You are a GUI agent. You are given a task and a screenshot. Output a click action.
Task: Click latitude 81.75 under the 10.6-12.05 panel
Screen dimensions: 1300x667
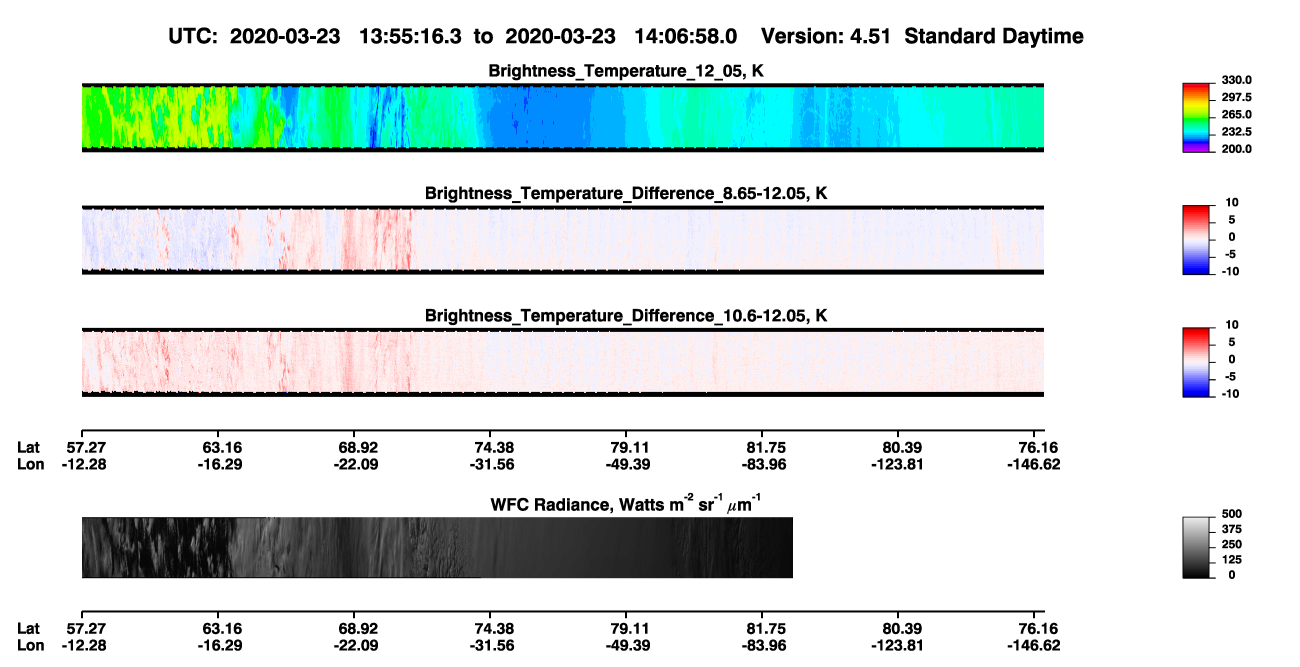[x=766, y=446]
